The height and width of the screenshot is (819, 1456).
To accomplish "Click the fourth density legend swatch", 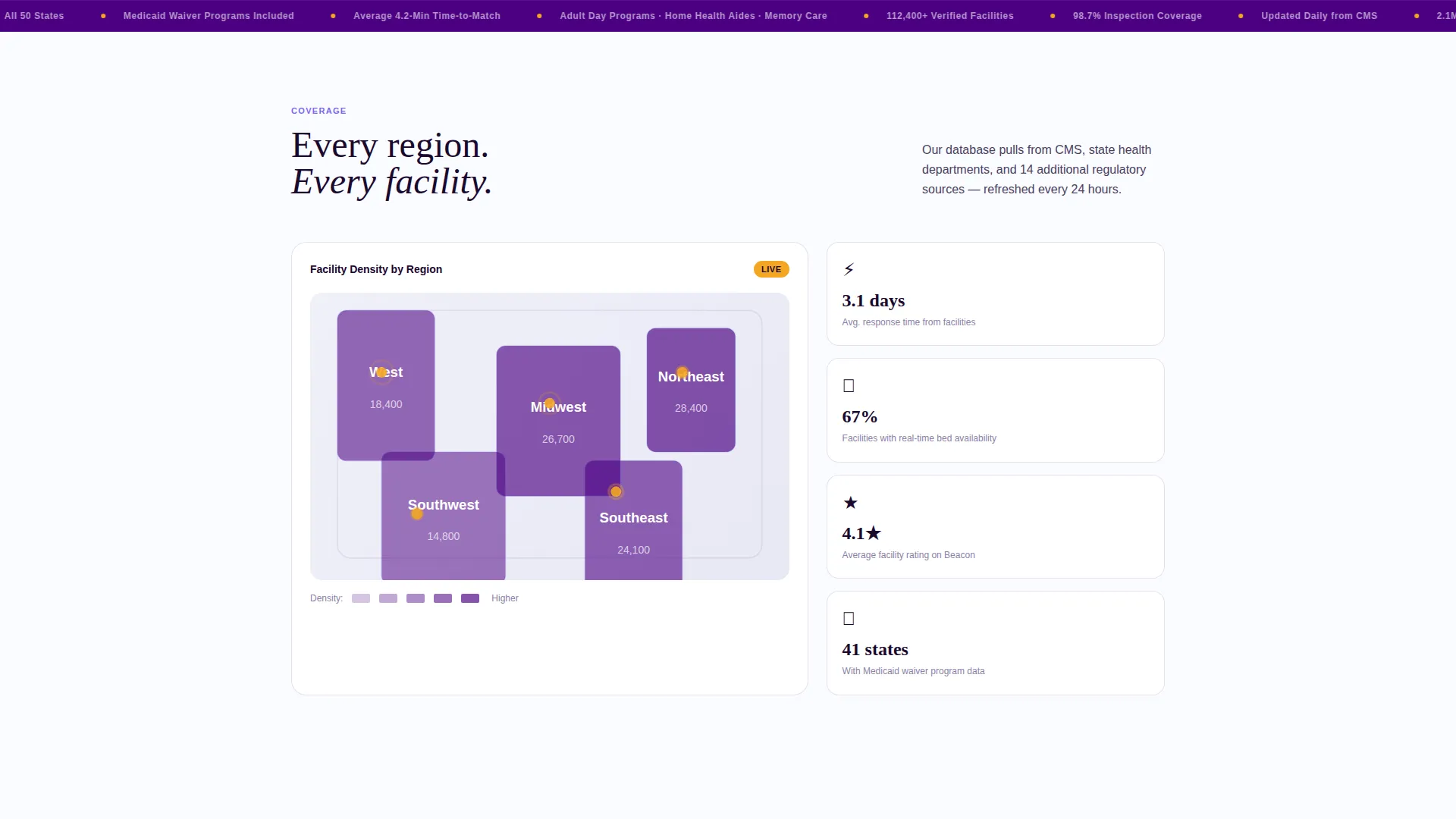I will 443,598.
